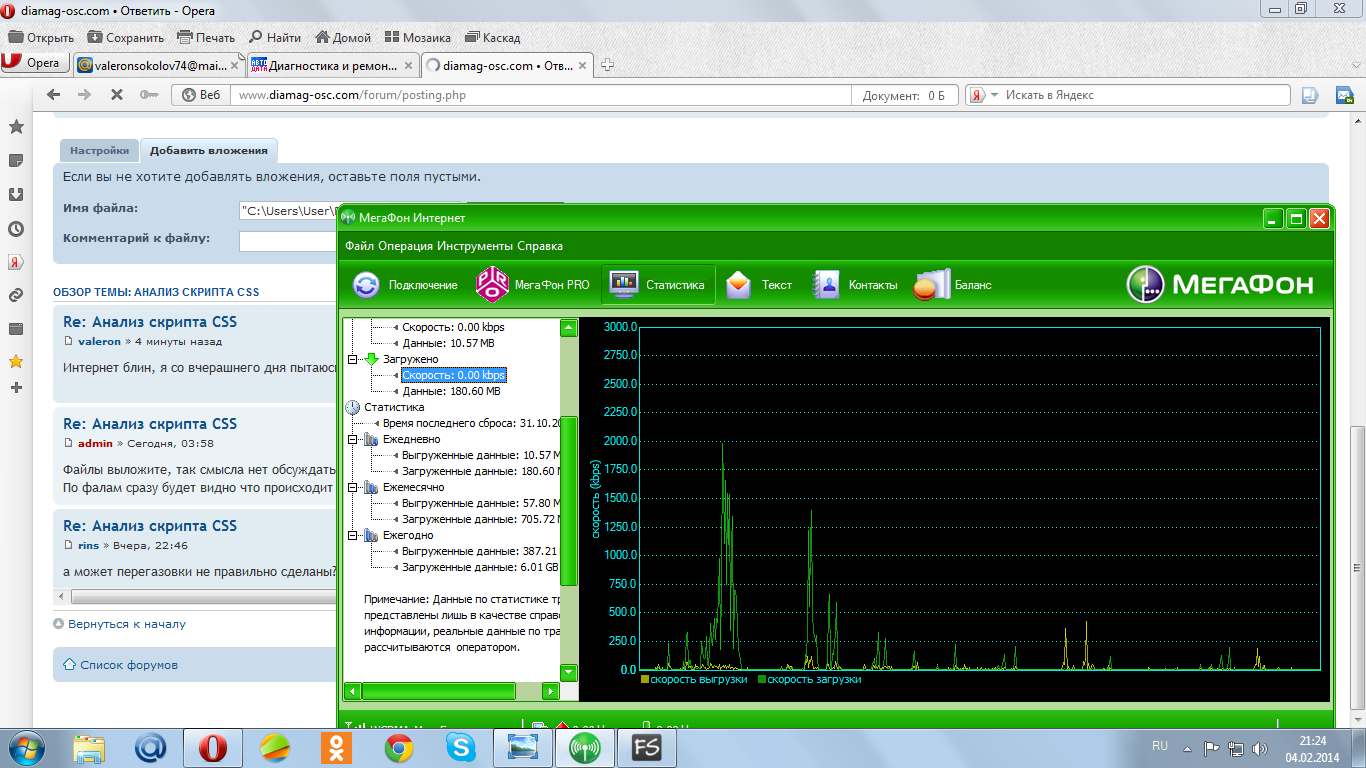Switch to valeronsokolov74@mai... tab
The height and width of the screenshot is (768, 1366).
pos(159,65)
